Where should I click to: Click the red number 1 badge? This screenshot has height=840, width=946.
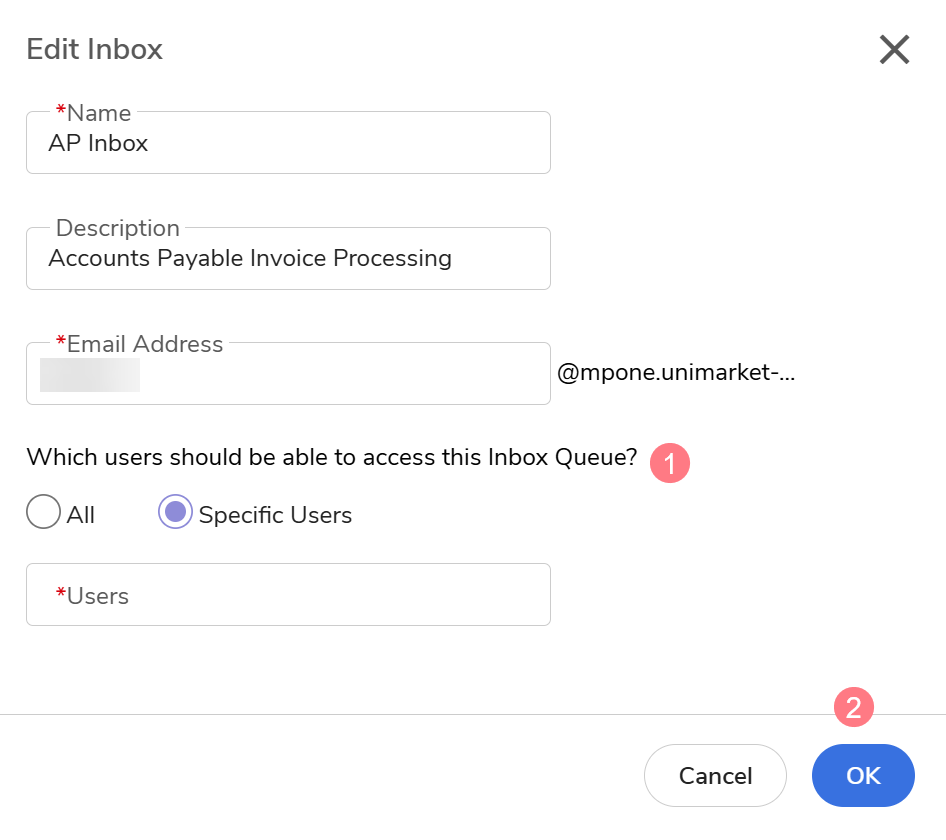(x=670, y=463)
